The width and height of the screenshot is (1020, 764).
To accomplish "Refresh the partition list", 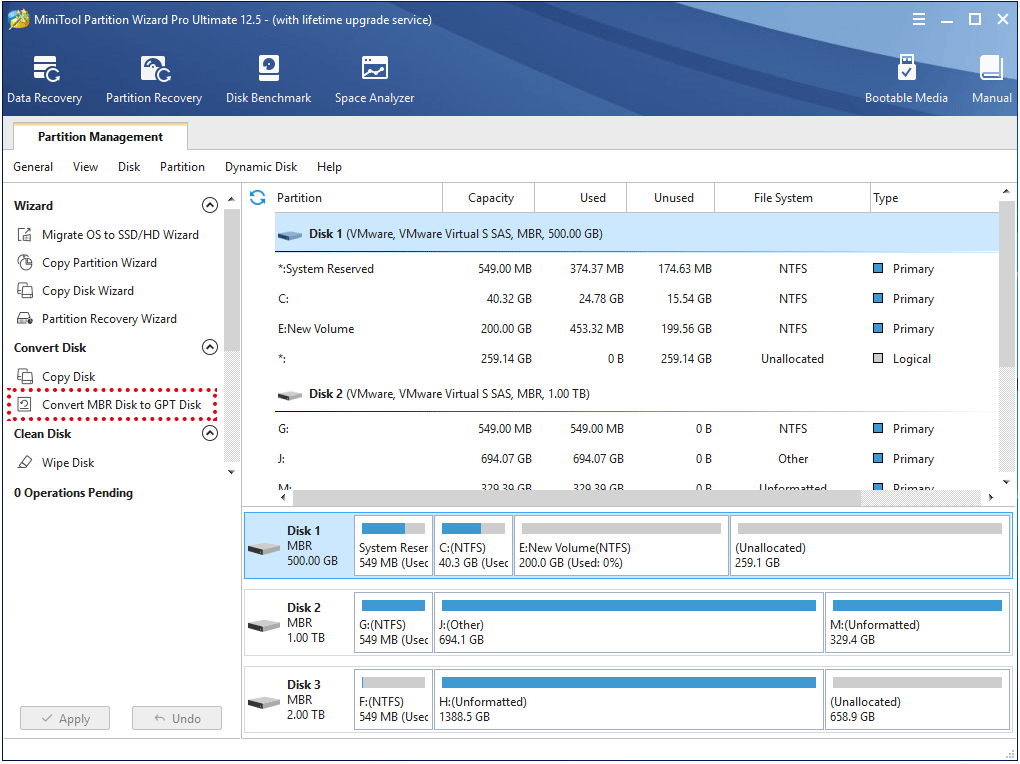I will click(x=258, y=198).
